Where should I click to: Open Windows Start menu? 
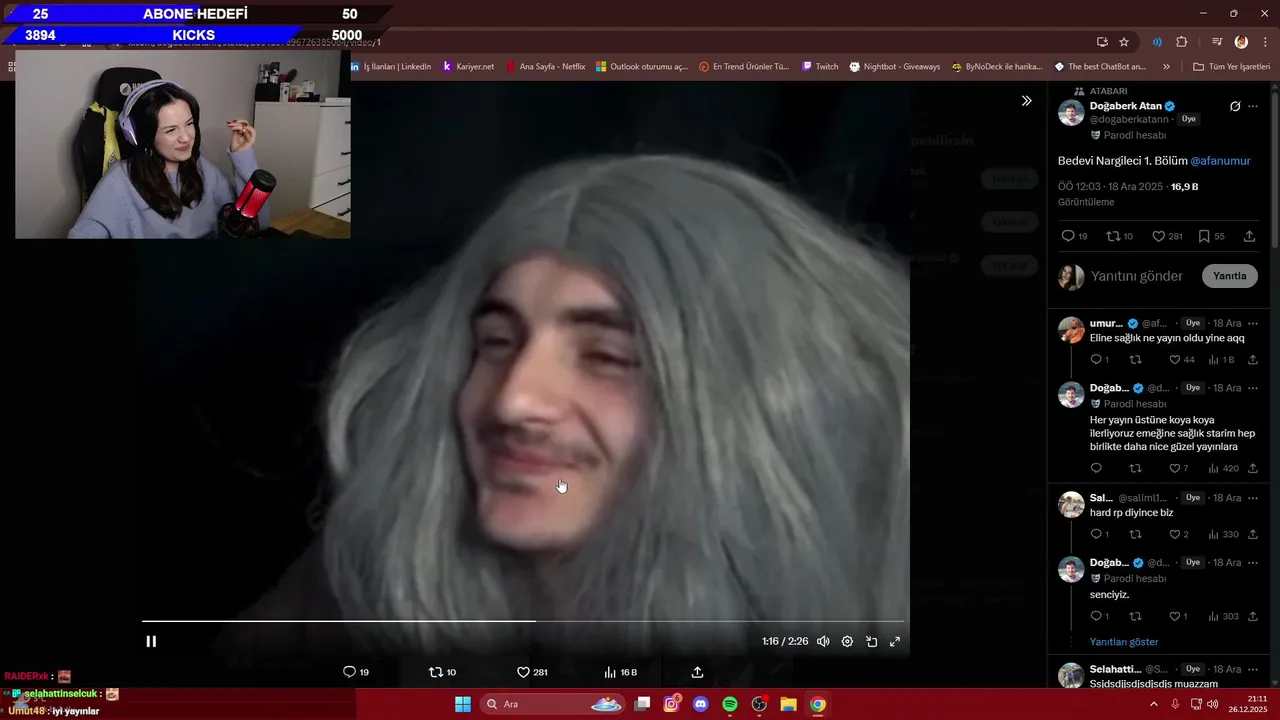pos(463,704)
